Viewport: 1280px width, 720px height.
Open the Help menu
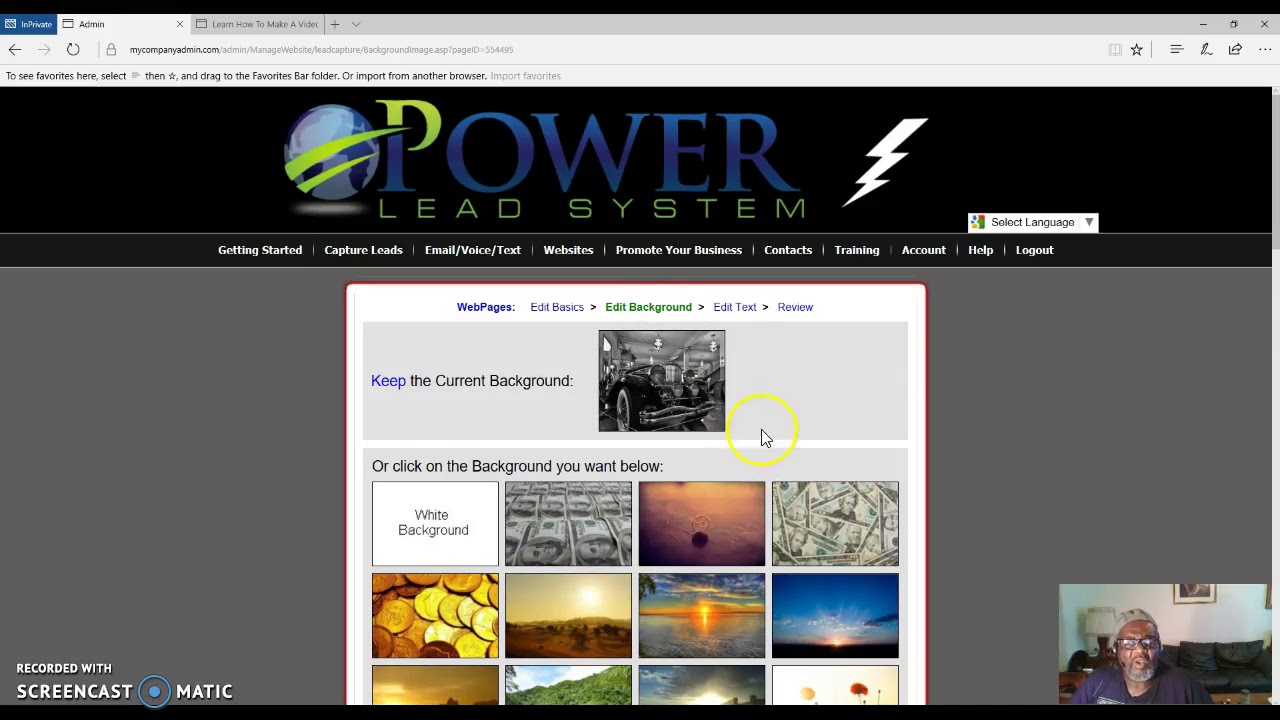(x=980, y=250)
